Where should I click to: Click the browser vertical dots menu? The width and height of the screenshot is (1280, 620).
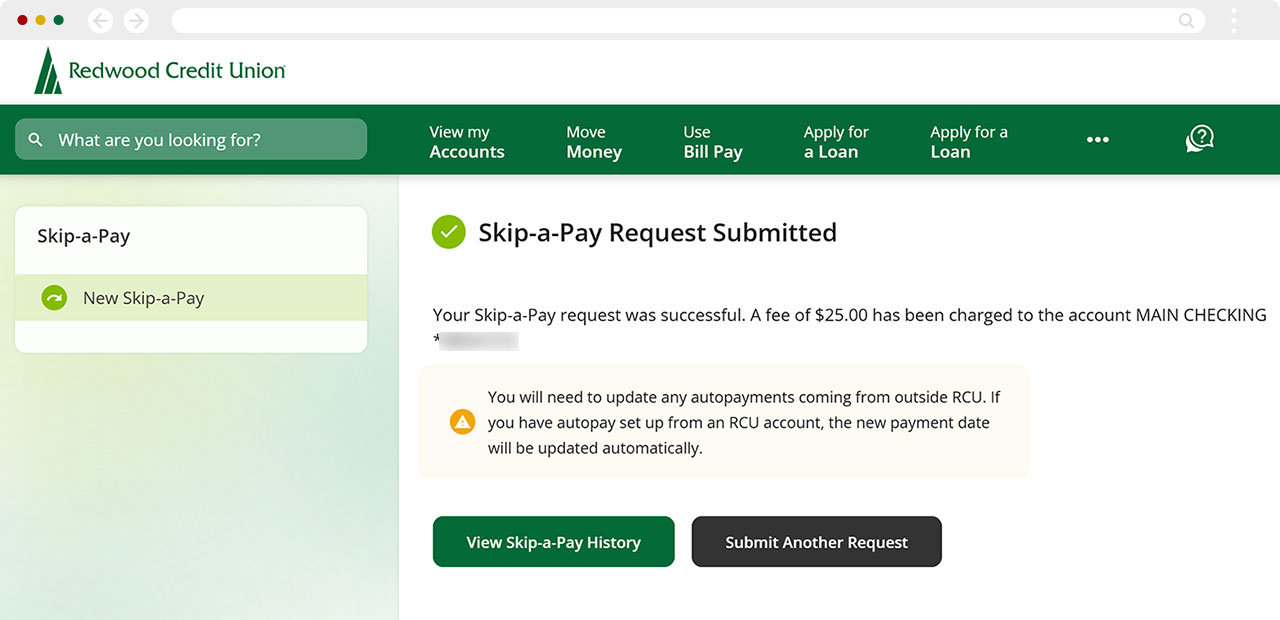1234,20
